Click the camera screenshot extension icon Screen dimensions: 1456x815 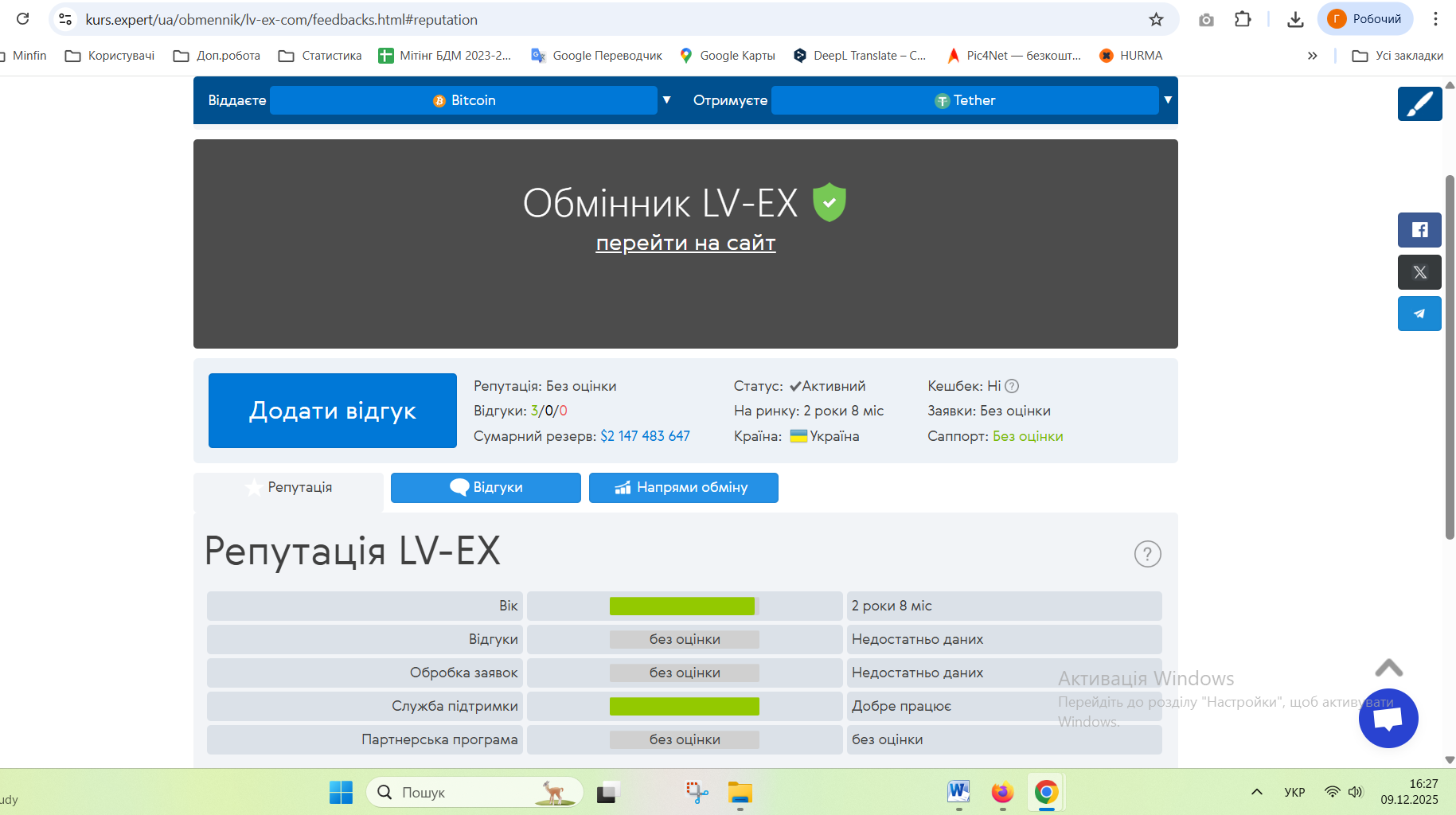click(x=1206, y=19)
